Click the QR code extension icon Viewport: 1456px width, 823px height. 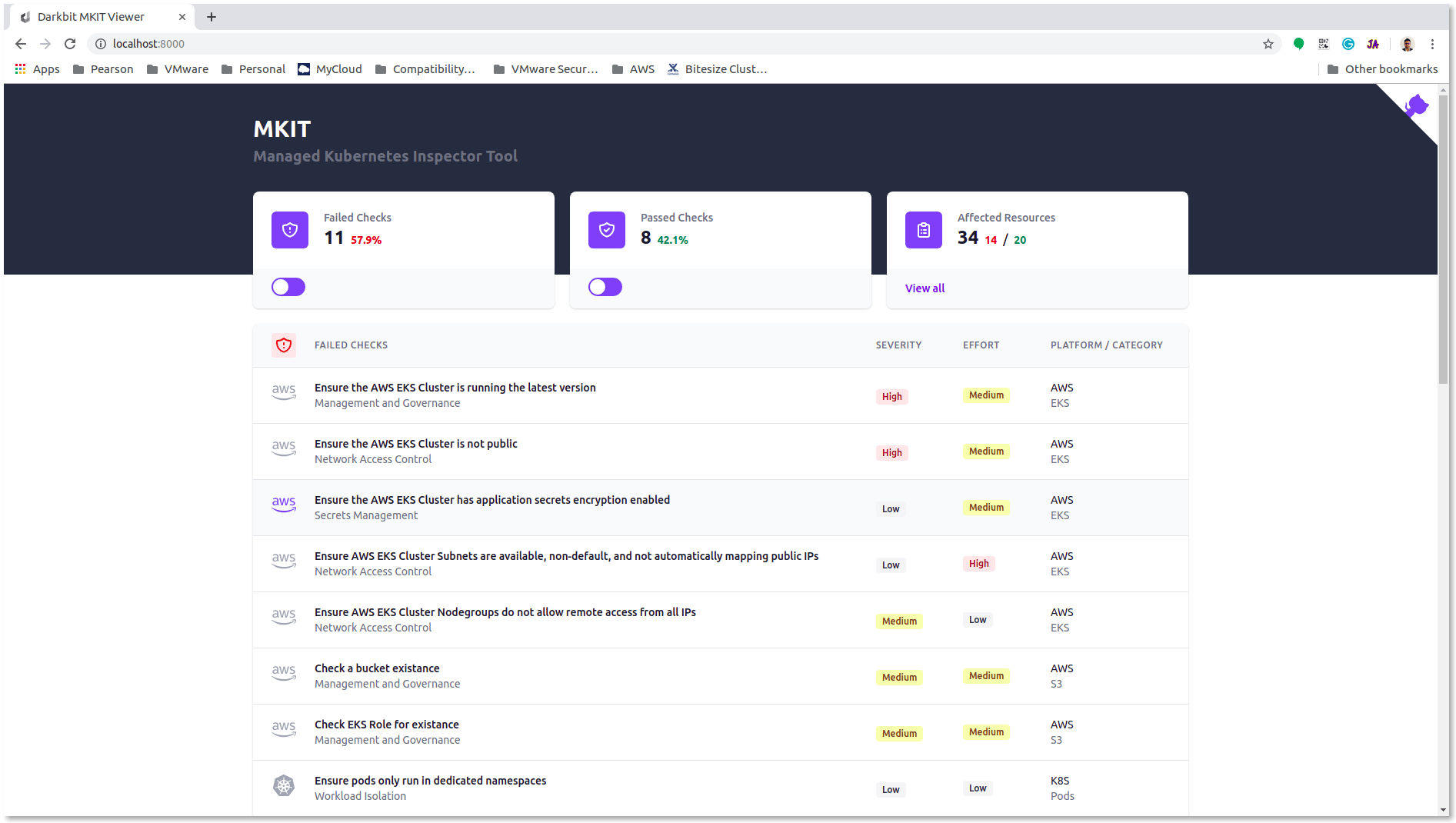(1323, 44)
